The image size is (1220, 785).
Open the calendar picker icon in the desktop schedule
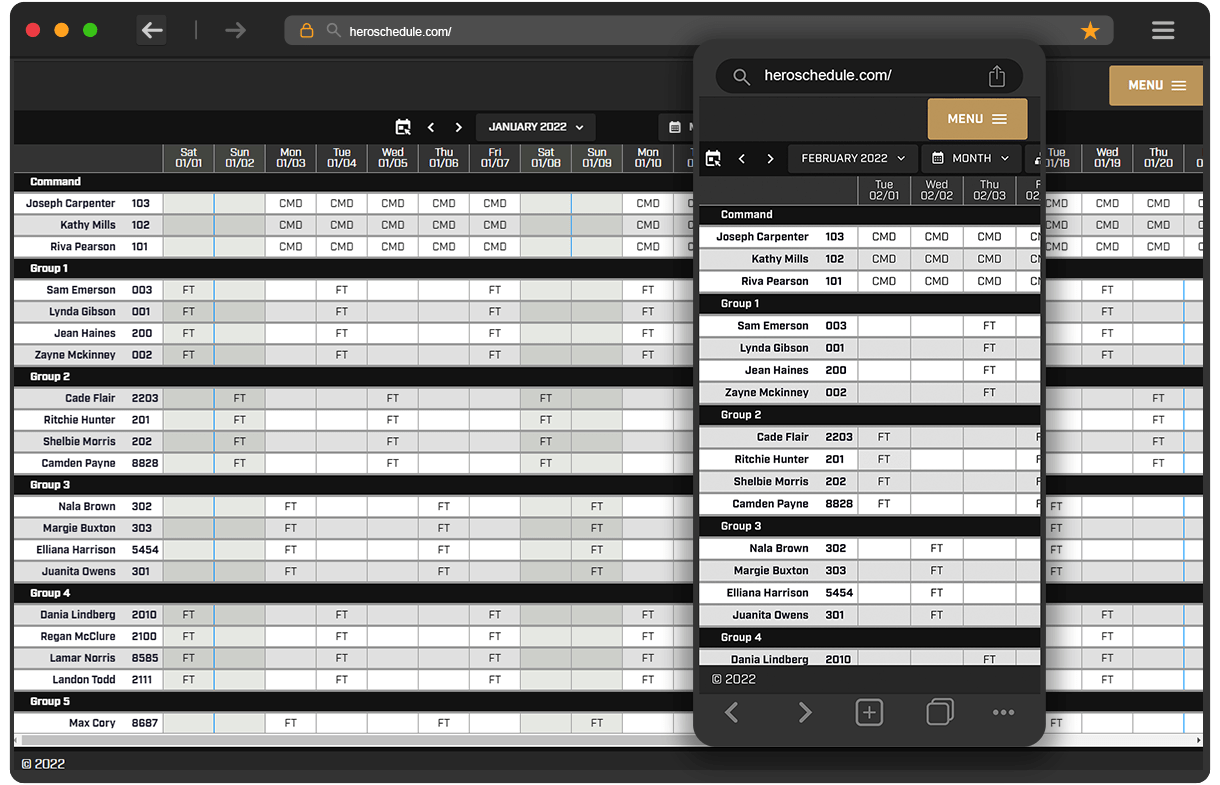pos(403,127)
